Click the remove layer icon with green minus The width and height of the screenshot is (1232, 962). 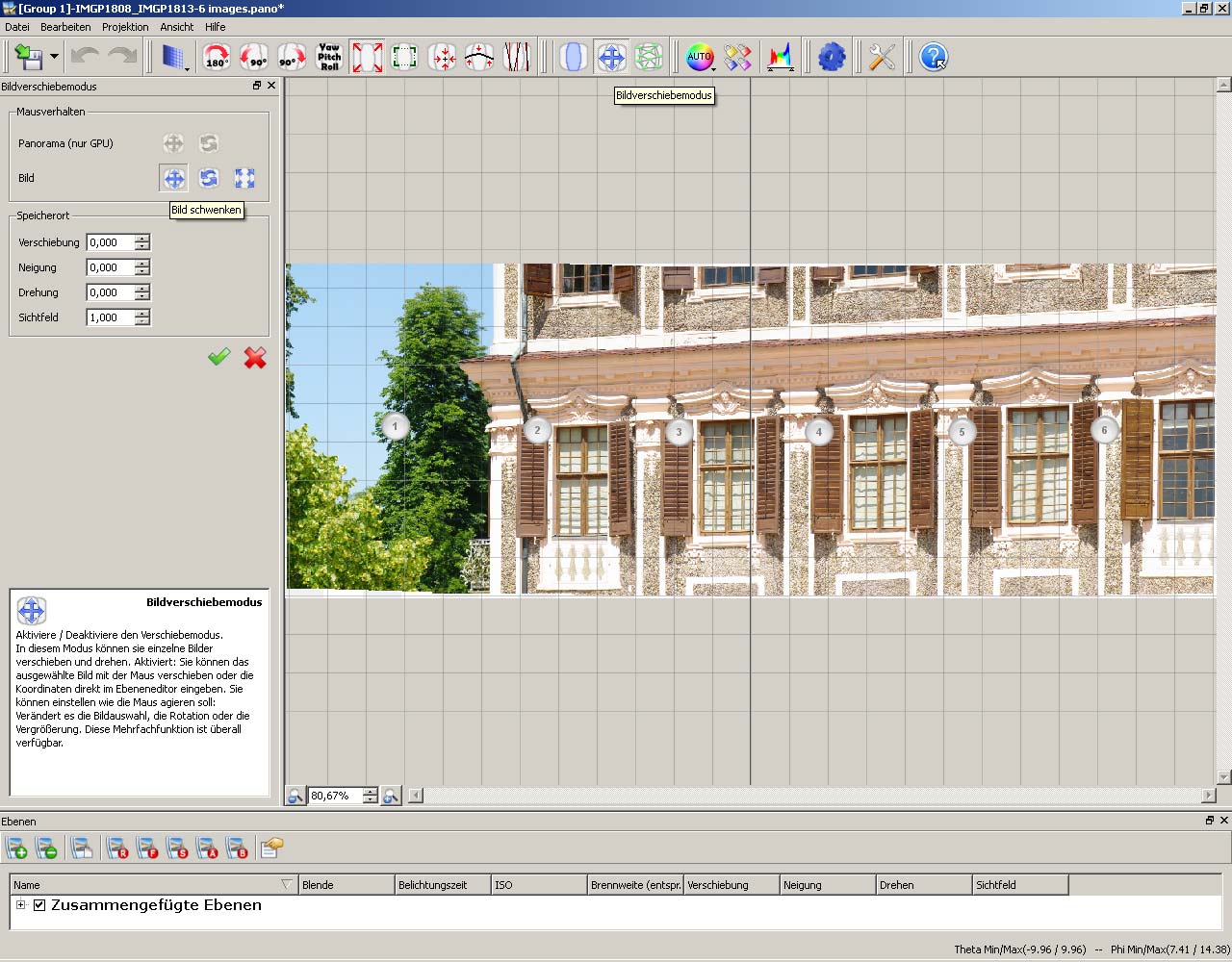[x=46, y=848]
